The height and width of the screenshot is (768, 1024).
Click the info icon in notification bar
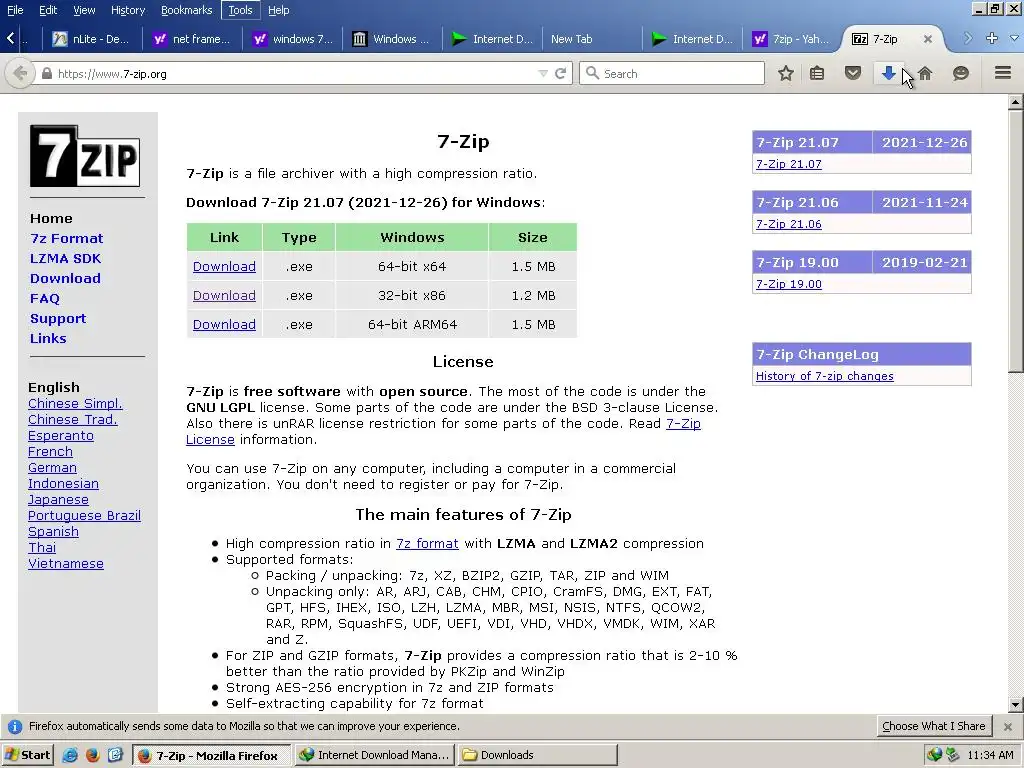click(14, 726)
